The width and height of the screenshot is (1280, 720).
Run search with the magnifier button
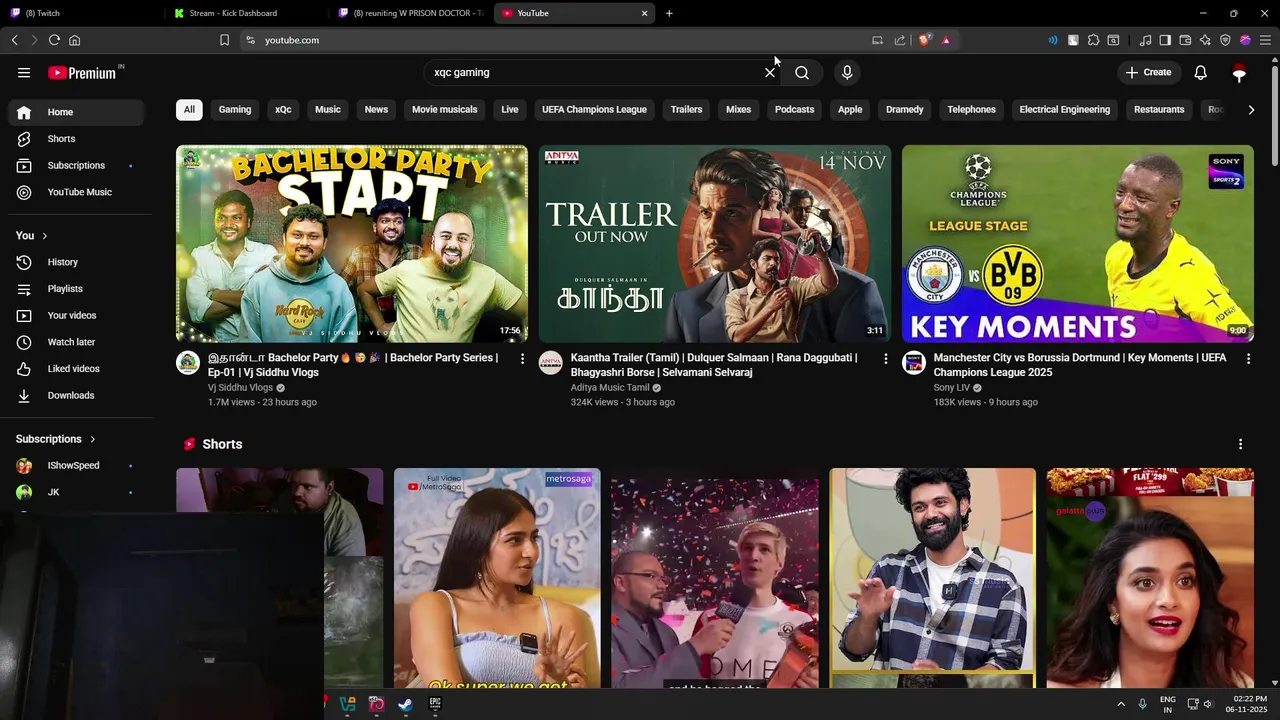click(802, 72)
